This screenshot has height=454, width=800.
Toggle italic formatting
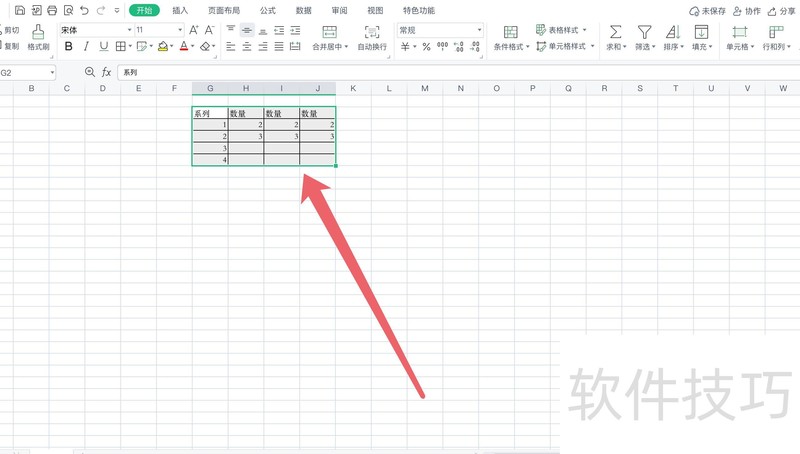(86, 46)
